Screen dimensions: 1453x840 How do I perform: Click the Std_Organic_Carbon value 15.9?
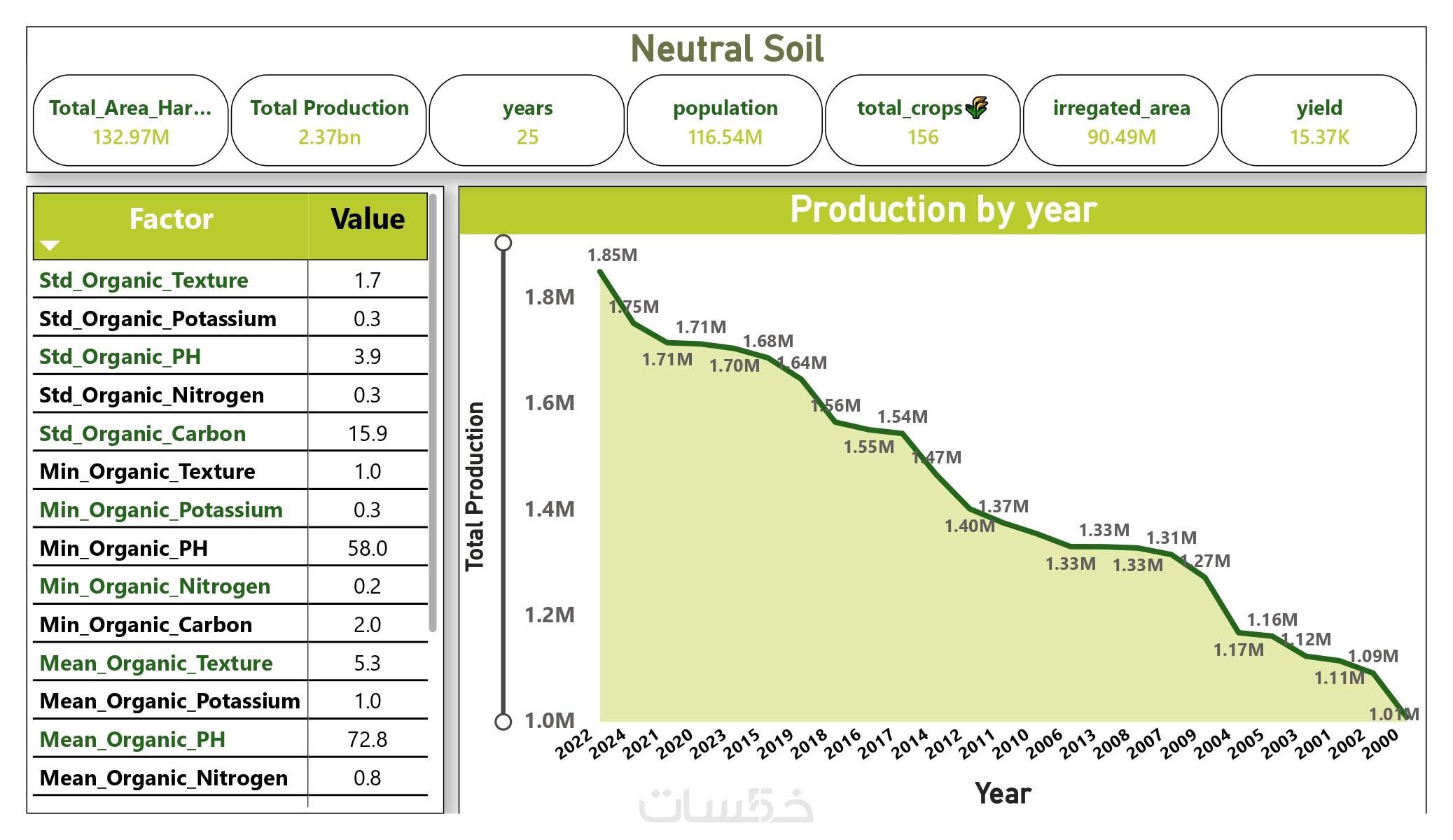[x=368, y=433]
